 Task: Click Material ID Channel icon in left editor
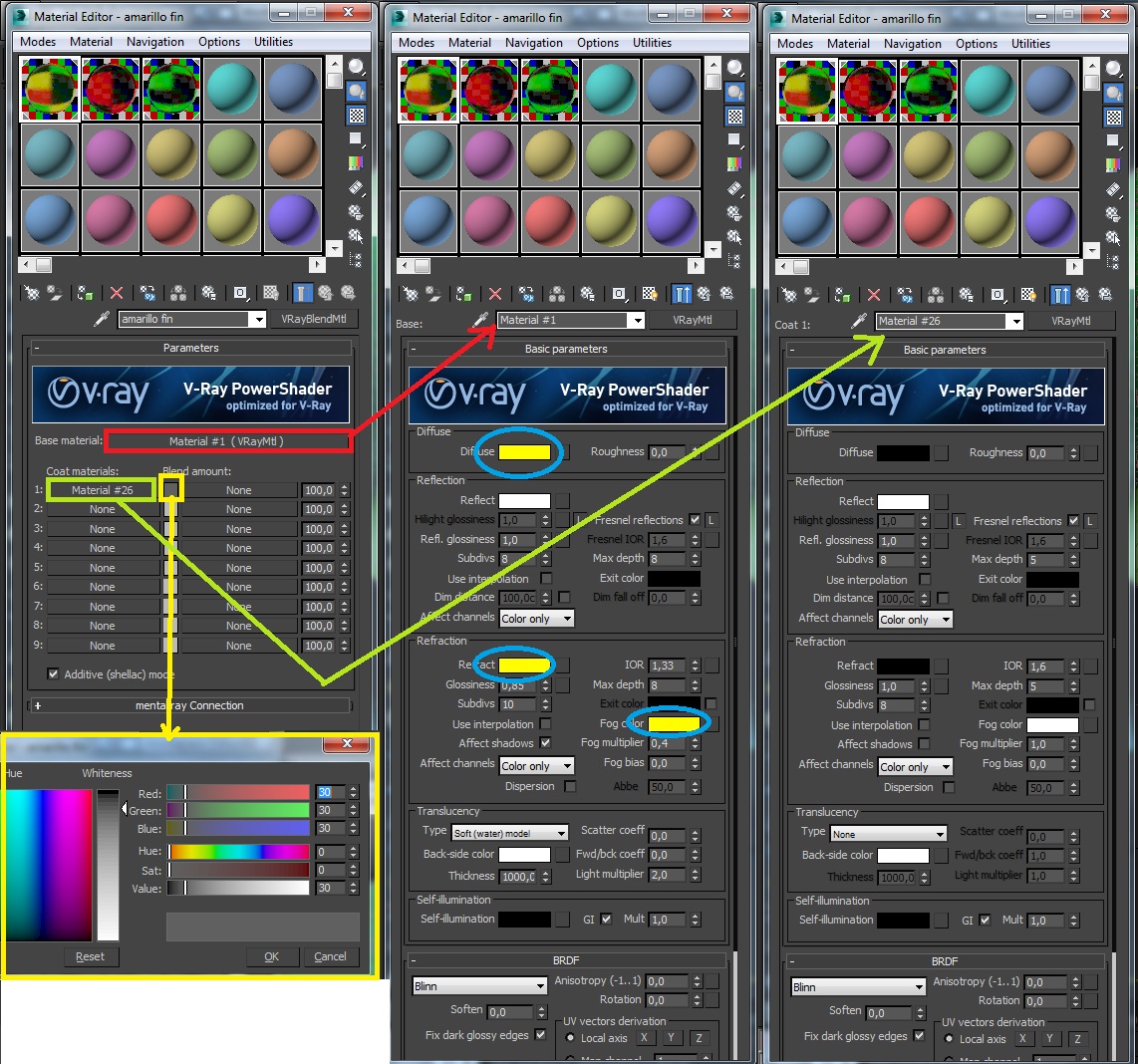[239, 293]
